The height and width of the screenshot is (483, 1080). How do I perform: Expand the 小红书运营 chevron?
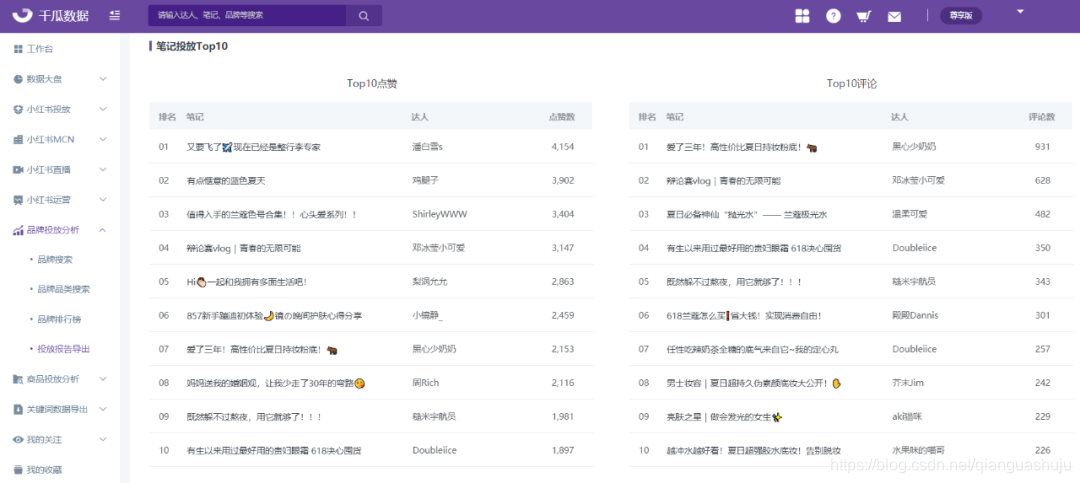(x=103, y=200)
